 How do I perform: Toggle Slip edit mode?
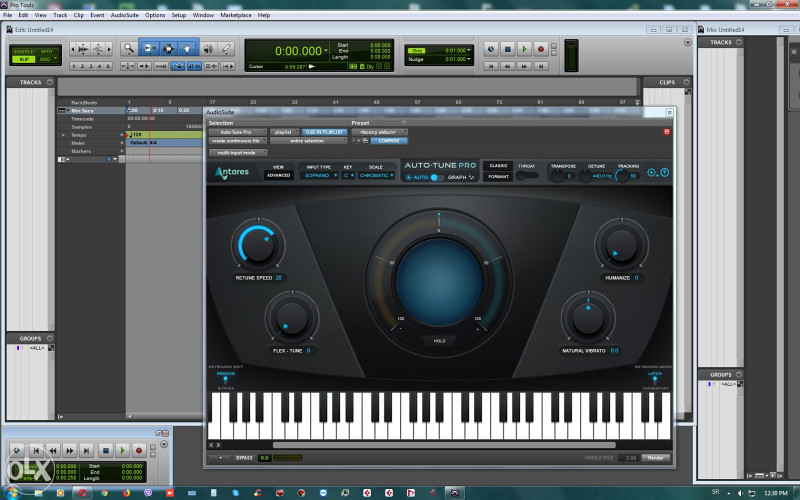(x=23, y=59)
